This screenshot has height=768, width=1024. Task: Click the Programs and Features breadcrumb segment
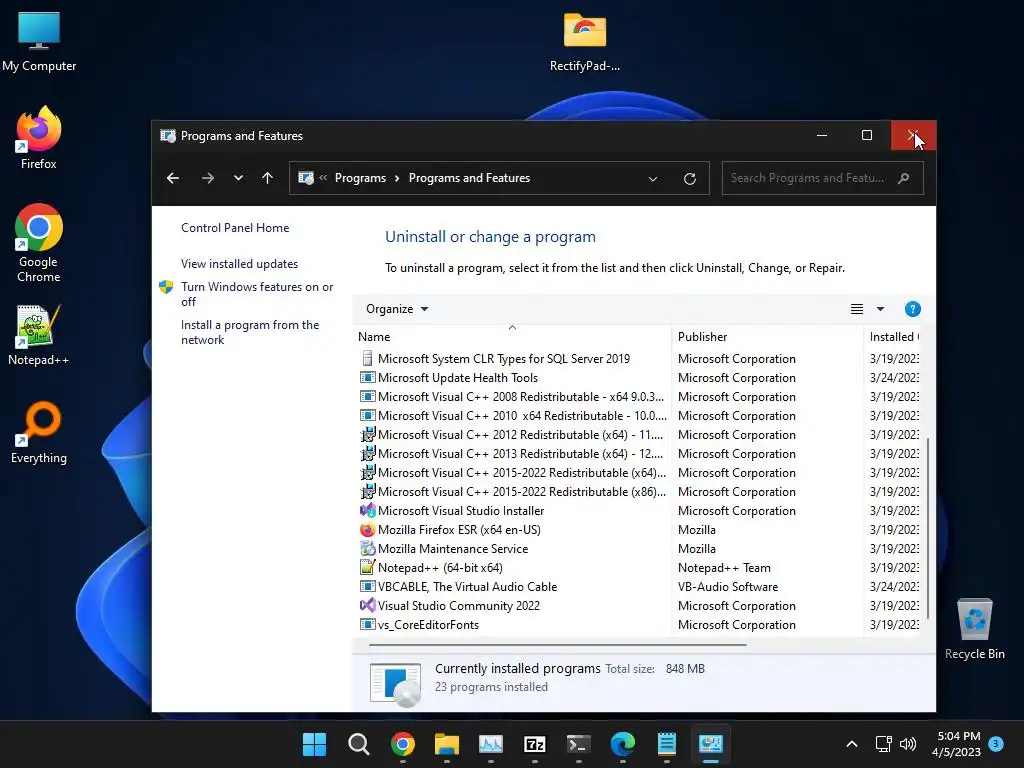point(470,178)
